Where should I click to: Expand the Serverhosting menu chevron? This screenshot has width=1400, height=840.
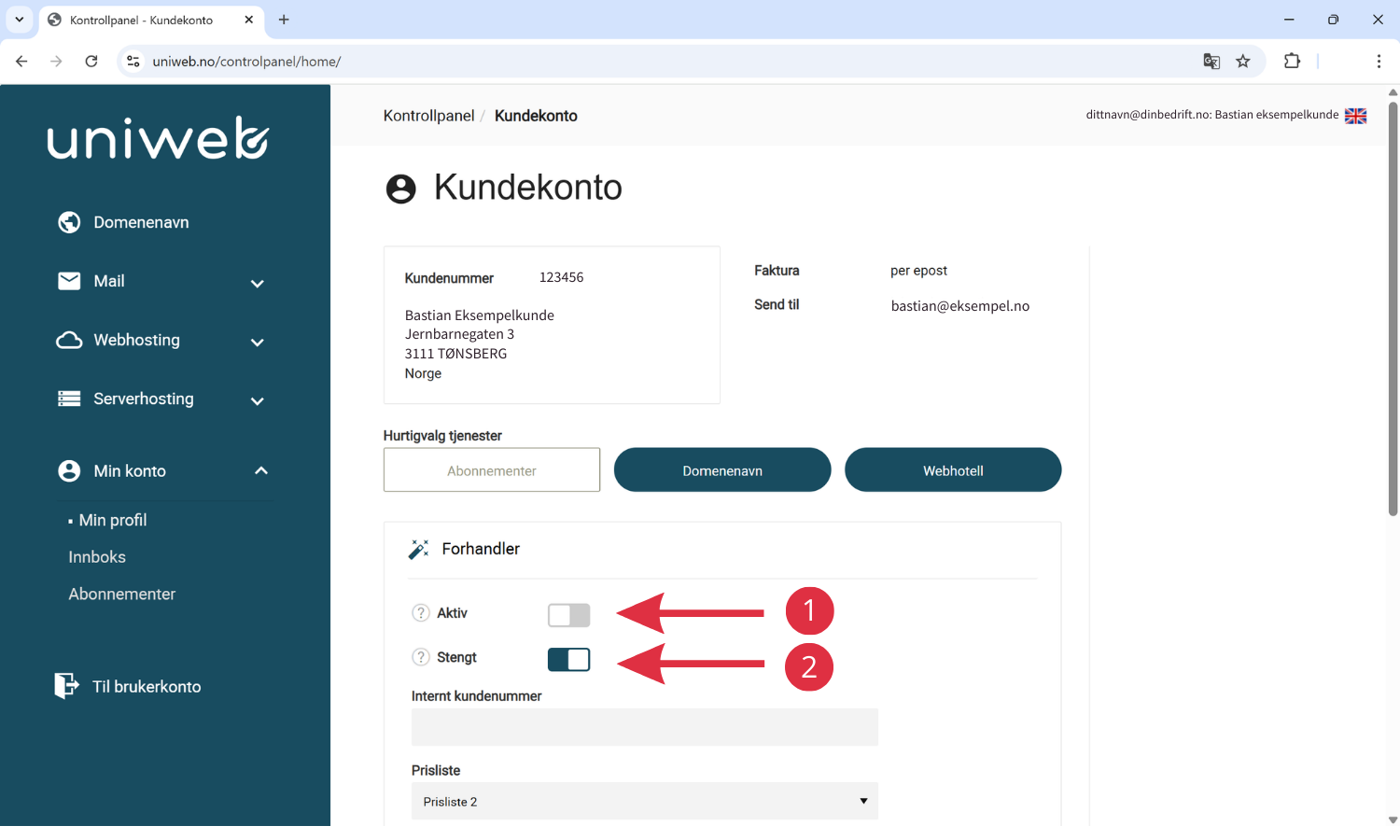tap(258, 401)
